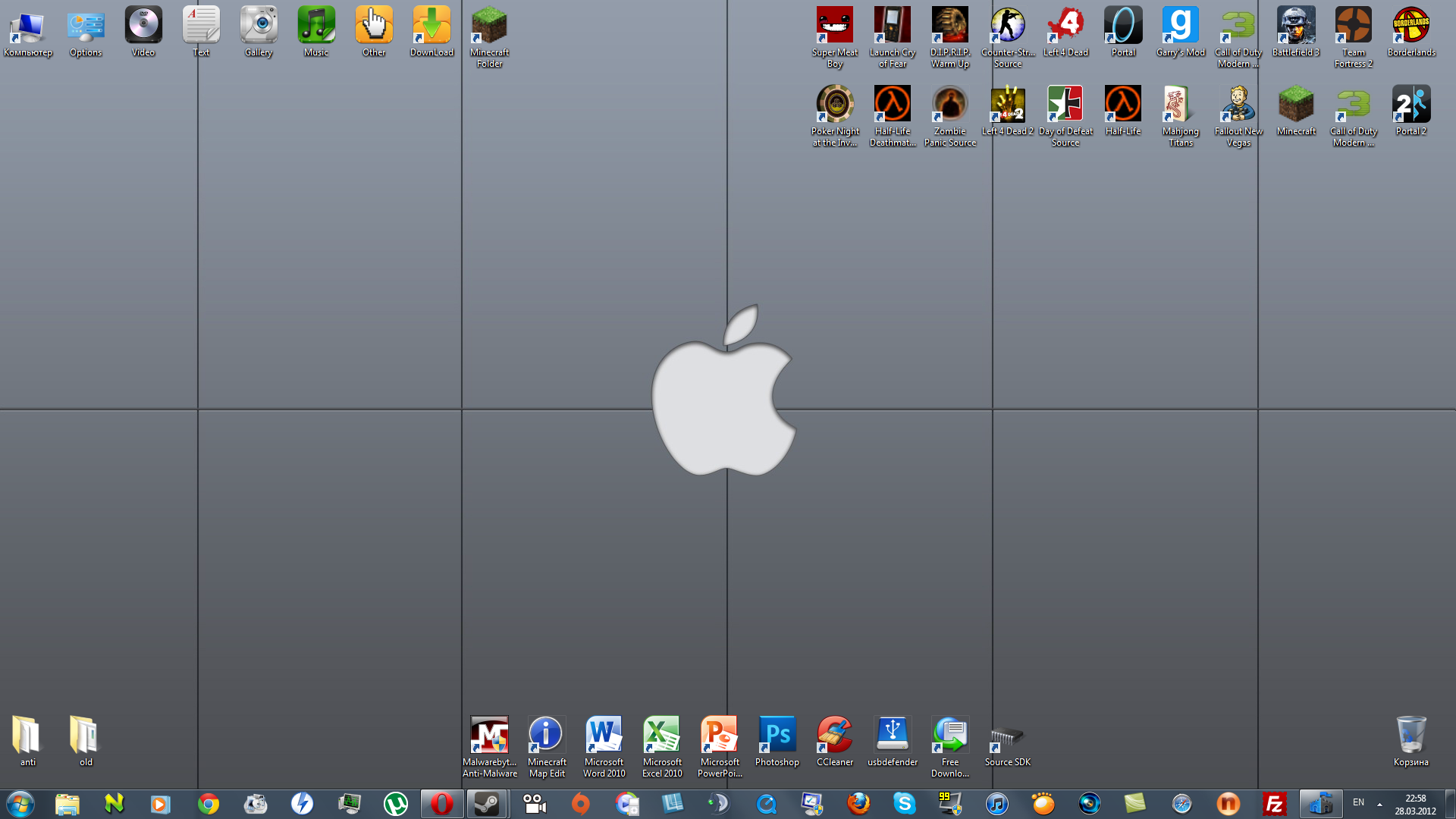The image size is (1456, 819).
Task: Launch Cry of Fear shortcut
Action: (893, 36)
